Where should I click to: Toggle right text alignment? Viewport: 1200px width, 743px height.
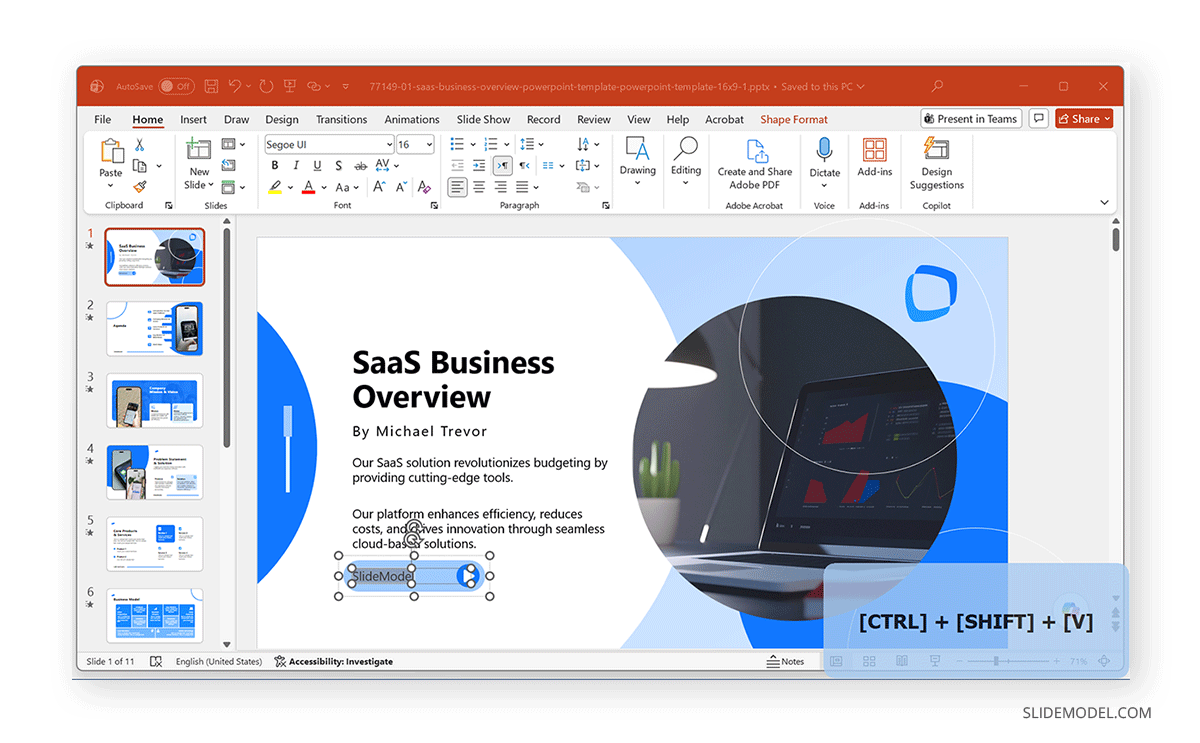[501, 187]
